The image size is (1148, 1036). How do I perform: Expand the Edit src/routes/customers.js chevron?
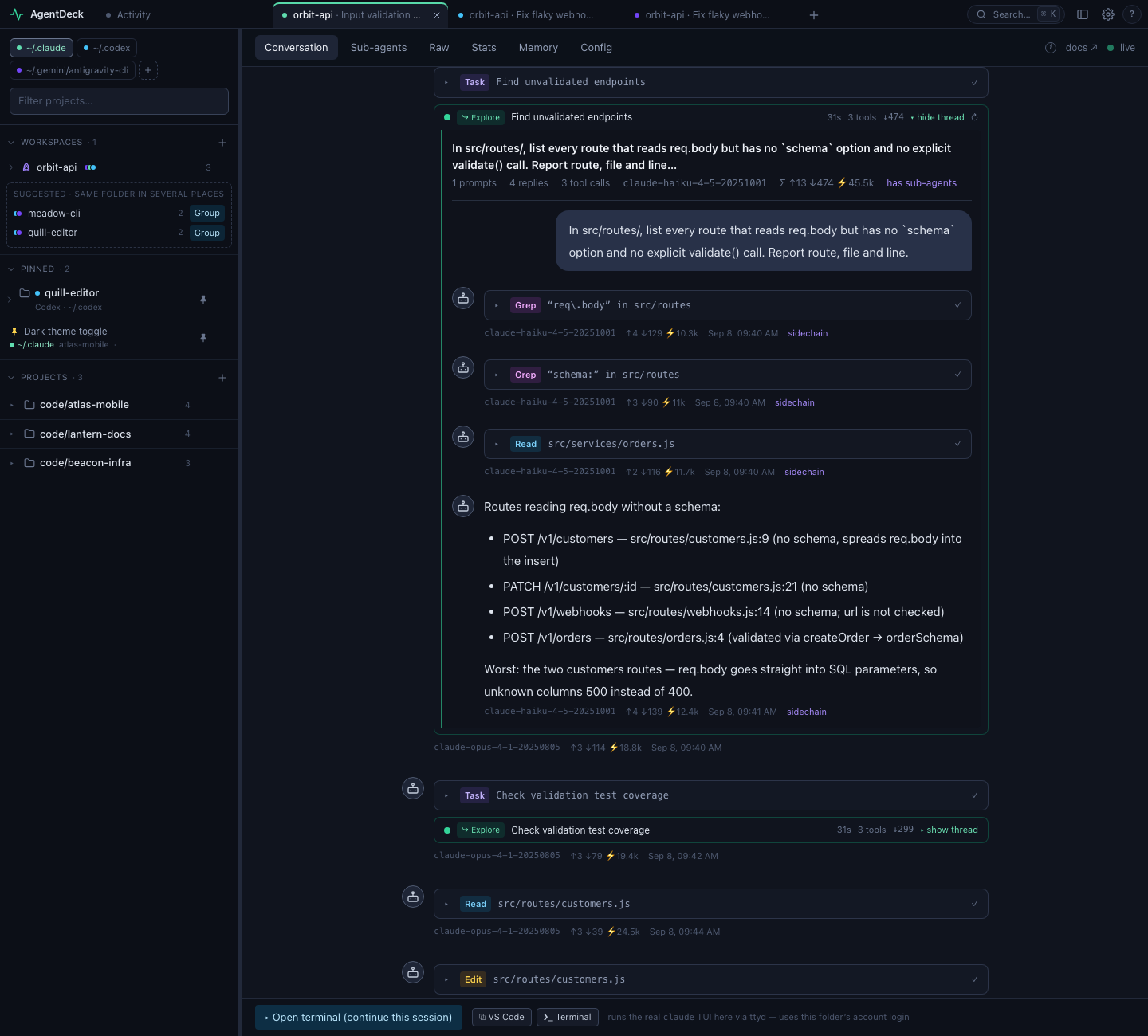[446, 979]
